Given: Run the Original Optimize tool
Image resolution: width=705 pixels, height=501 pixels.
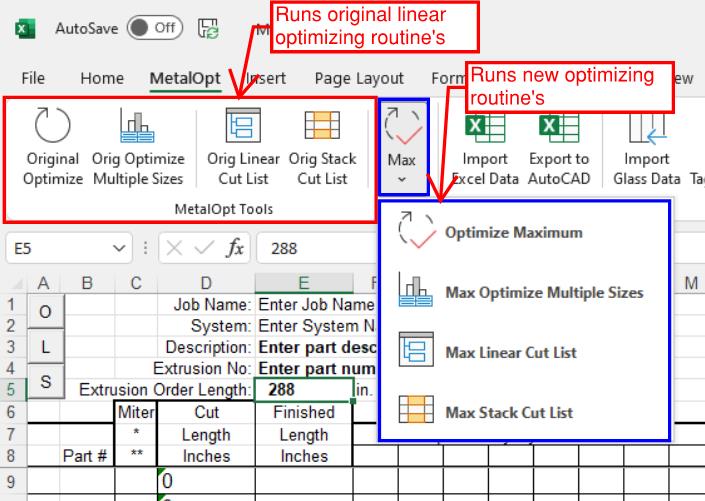Looking at the screenshot, I should 53,147.
